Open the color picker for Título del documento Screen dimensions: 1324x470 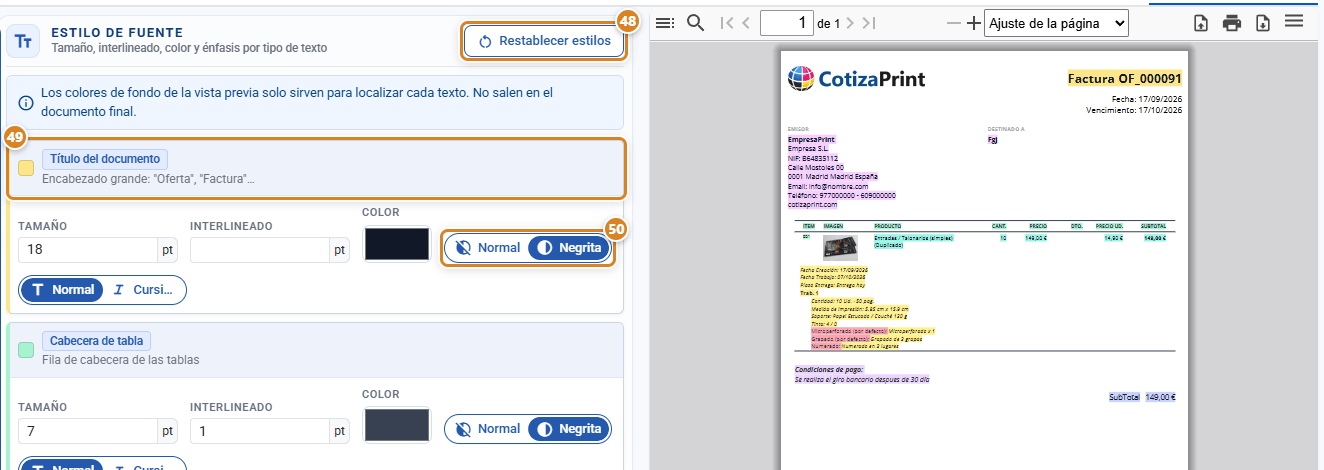point(396,245)
